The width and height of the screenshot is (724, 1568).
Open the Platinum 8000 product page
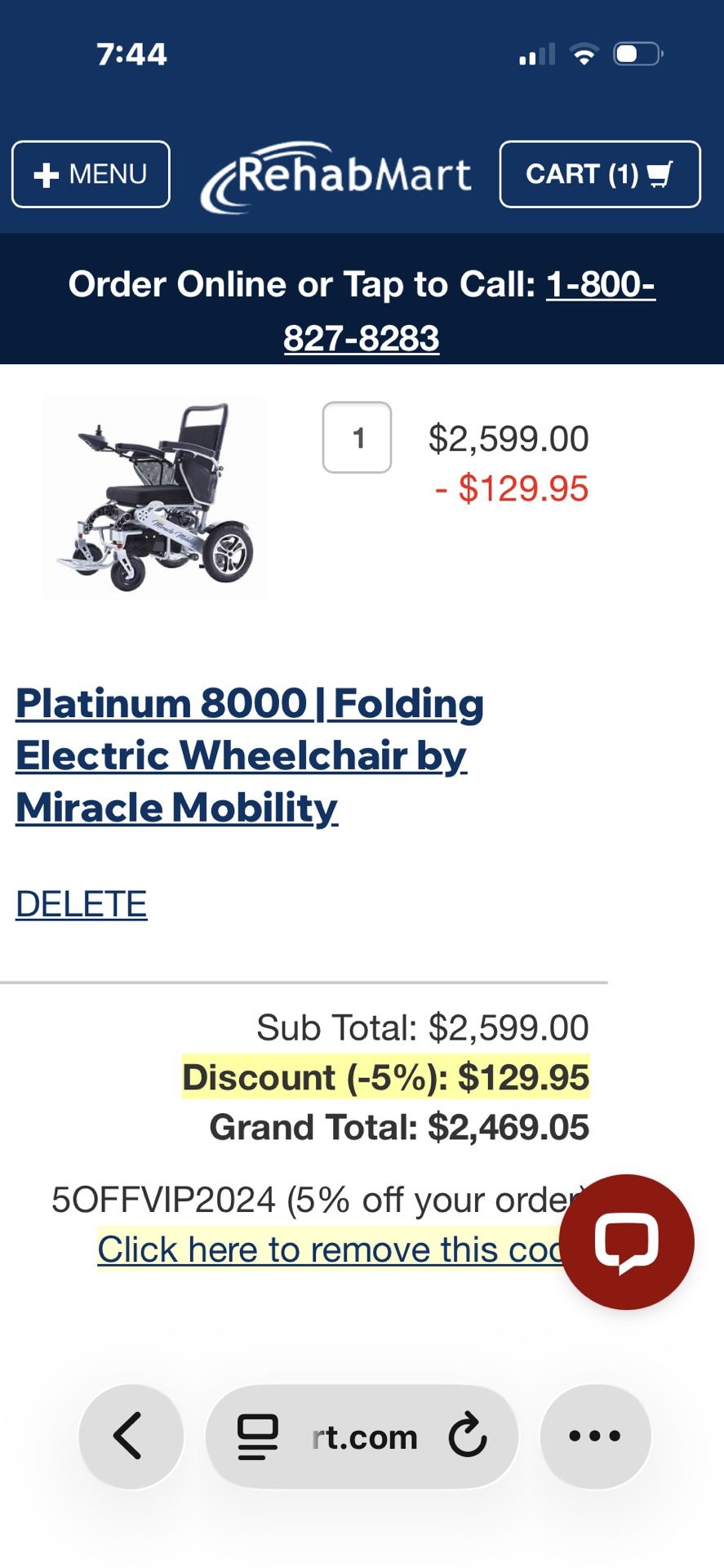point(245,755)
